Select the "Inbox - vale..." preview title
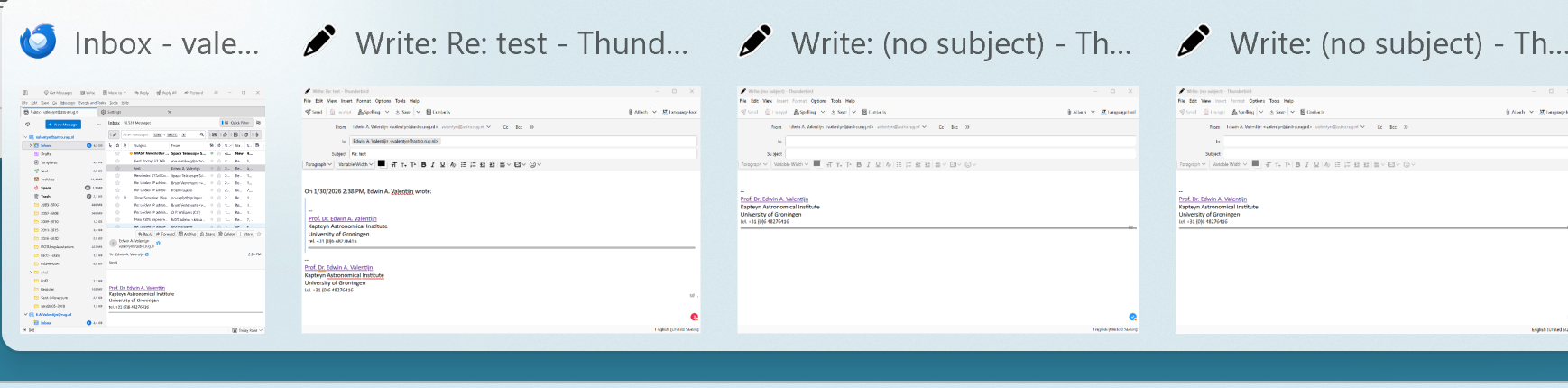The image size is (1568, 388). (x=167, y=43)
